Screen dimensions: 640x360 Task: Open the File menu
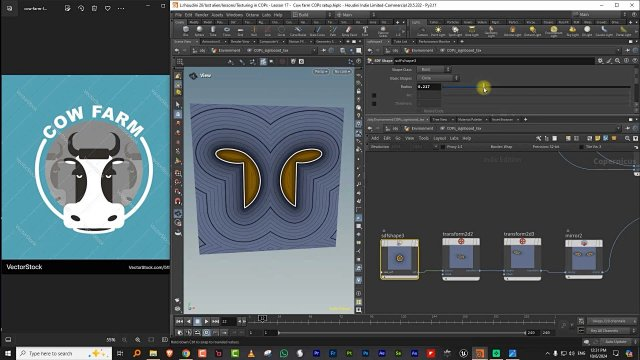click(178, 15)
